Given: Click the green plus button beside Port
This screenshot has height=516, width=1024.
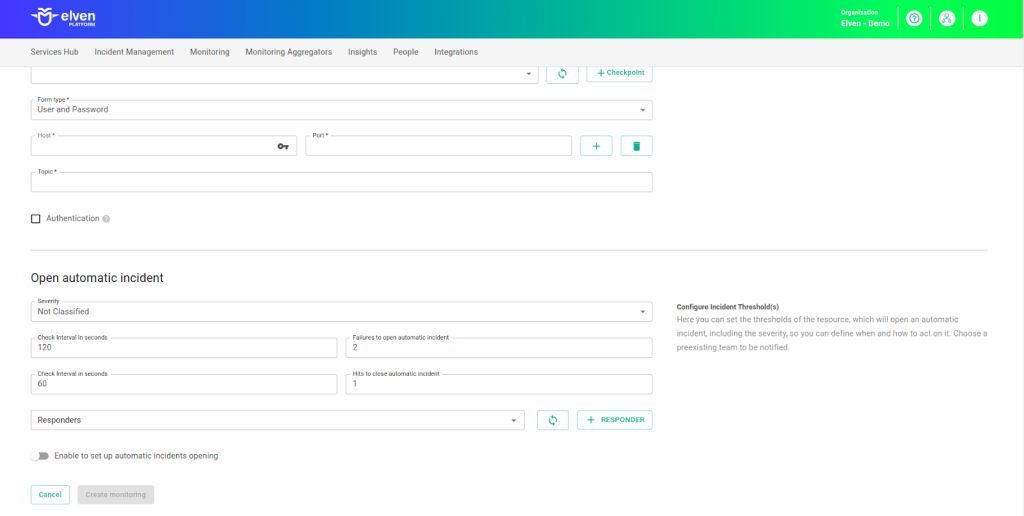Looking at the screenshot, I should (596, 146).
